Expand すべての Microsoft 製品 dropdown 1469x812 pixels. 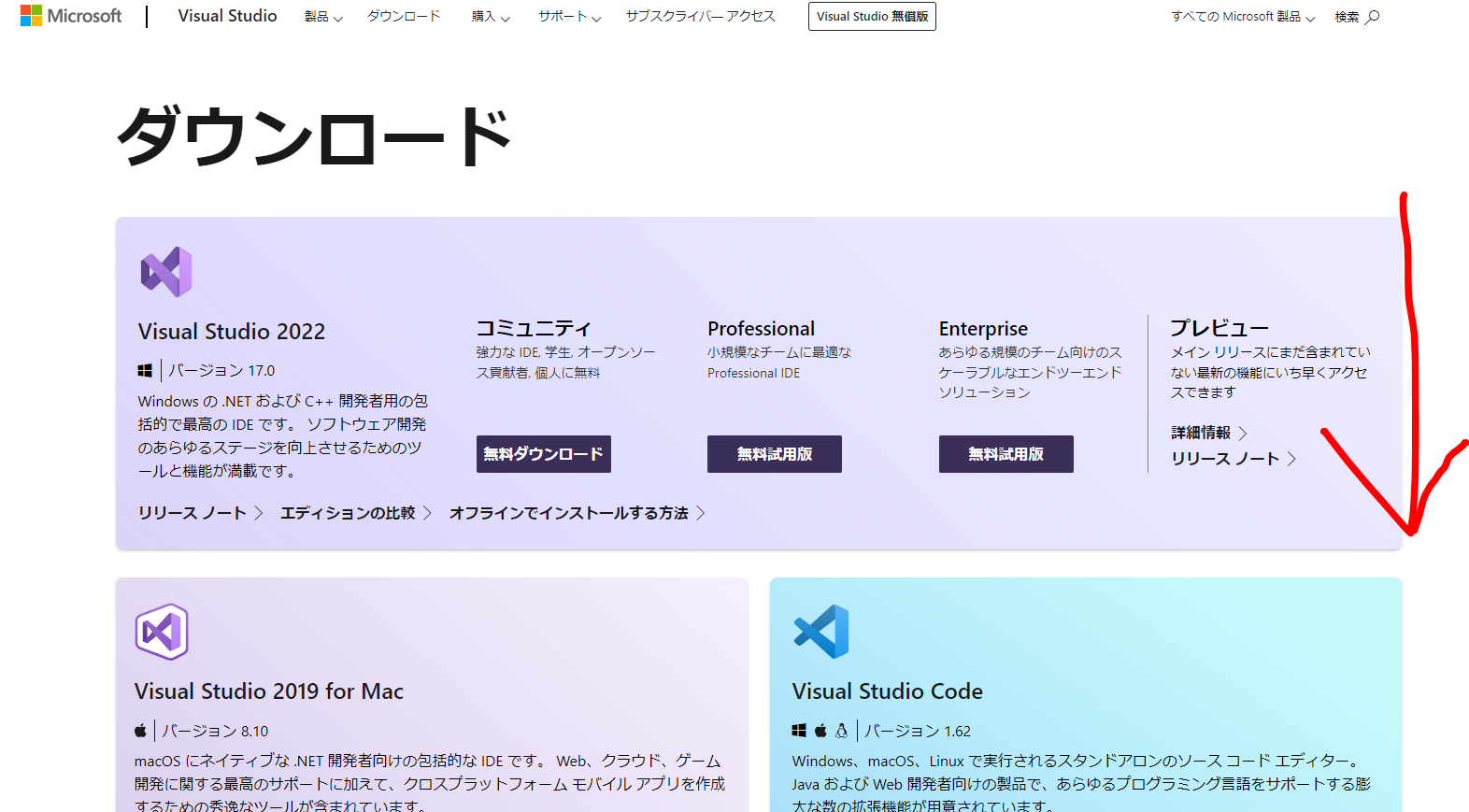tap(1243, 17)
